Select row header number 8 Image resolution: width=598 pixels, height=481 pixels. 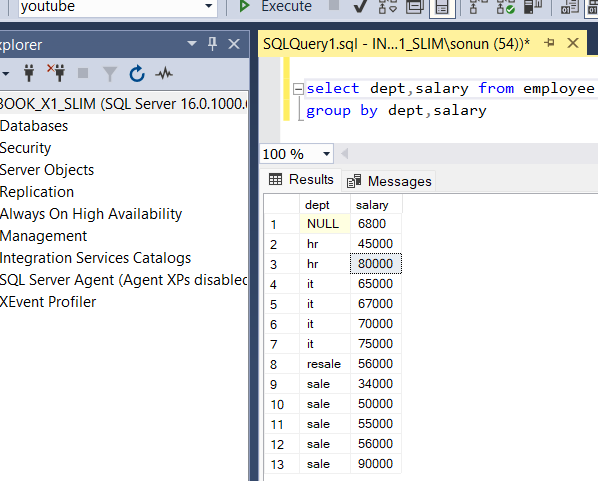(x=282, y=364)
